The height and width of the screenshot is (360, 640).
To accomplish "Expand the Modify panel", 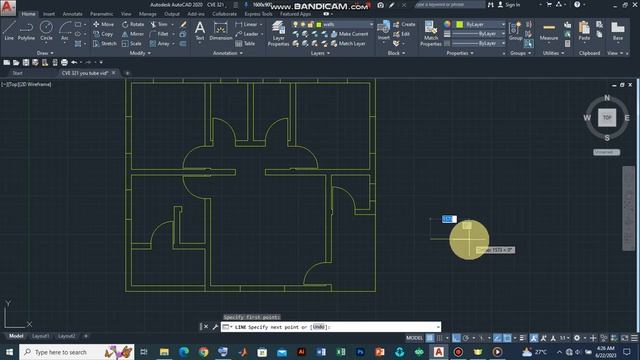I will point(140,53).
